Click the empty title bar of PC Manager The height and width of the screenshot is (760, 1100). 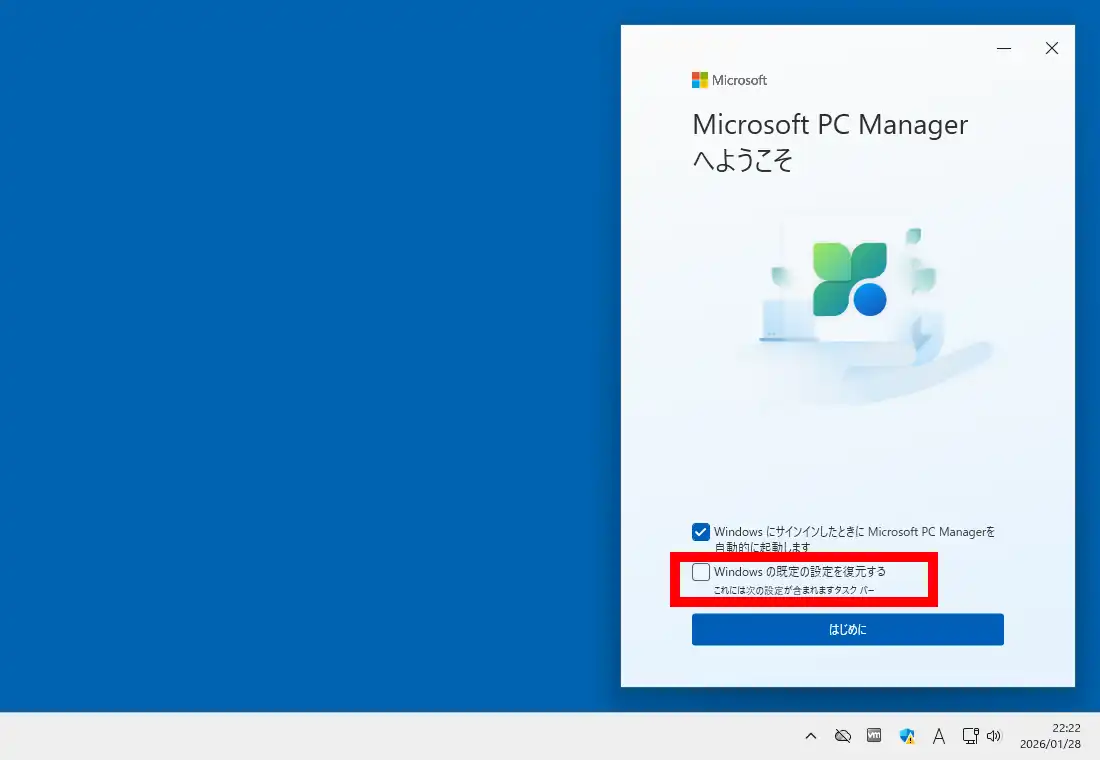pos(800,45)
